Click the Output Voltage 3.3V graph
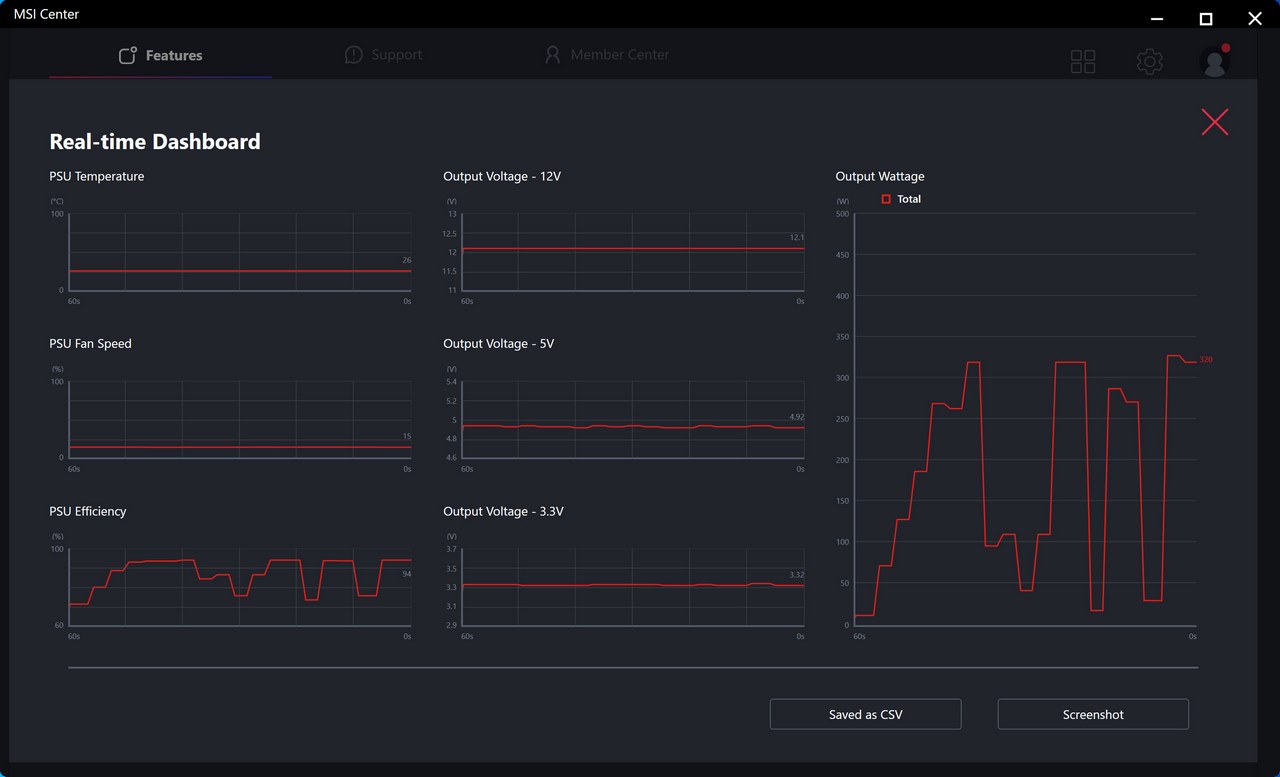 tap(633, 587)
